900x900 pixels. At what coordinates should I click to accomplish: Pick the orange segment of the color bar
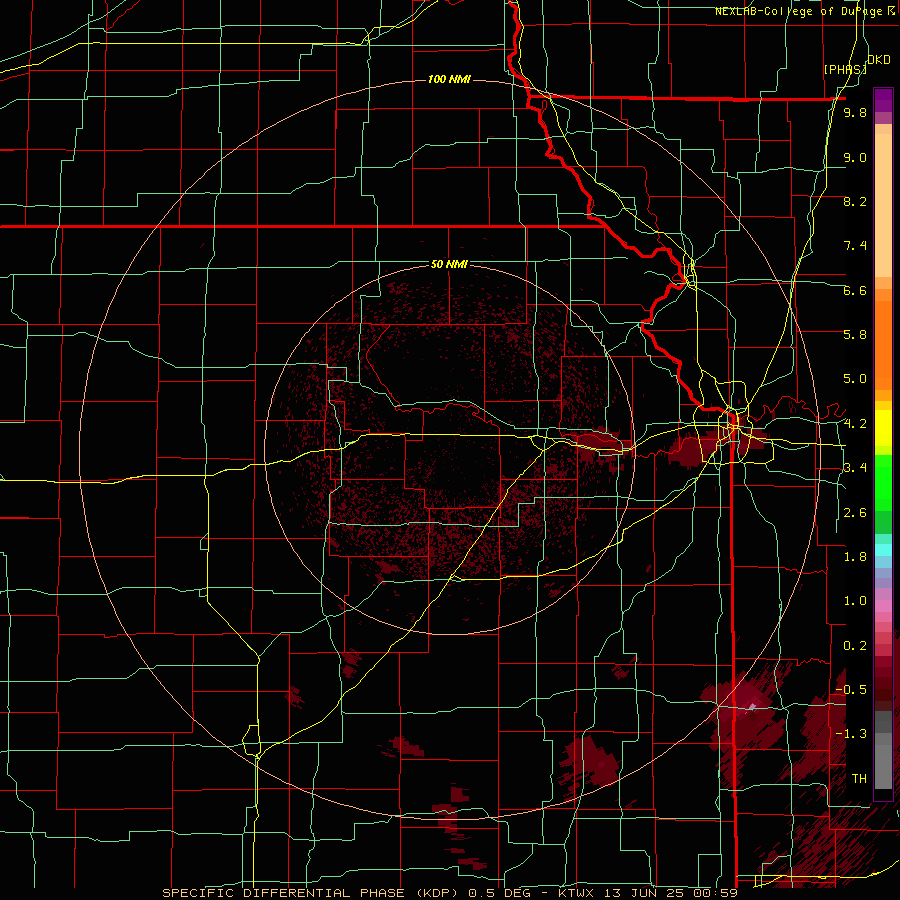[x=883, y=344]
